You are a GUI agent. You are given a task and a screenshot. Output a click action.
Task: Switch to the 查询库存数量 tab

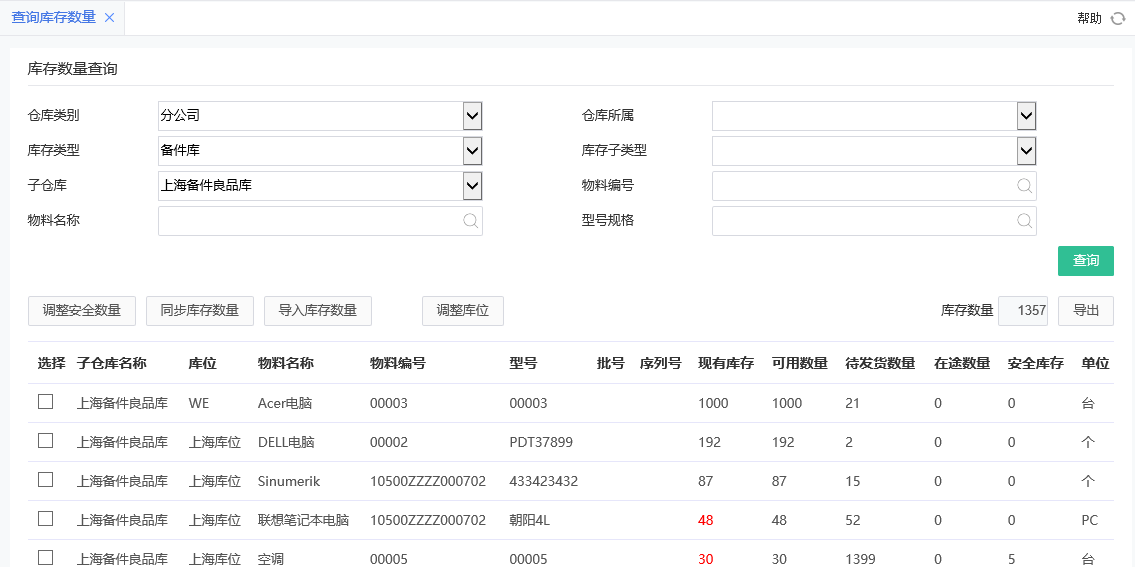click(54, 18)
